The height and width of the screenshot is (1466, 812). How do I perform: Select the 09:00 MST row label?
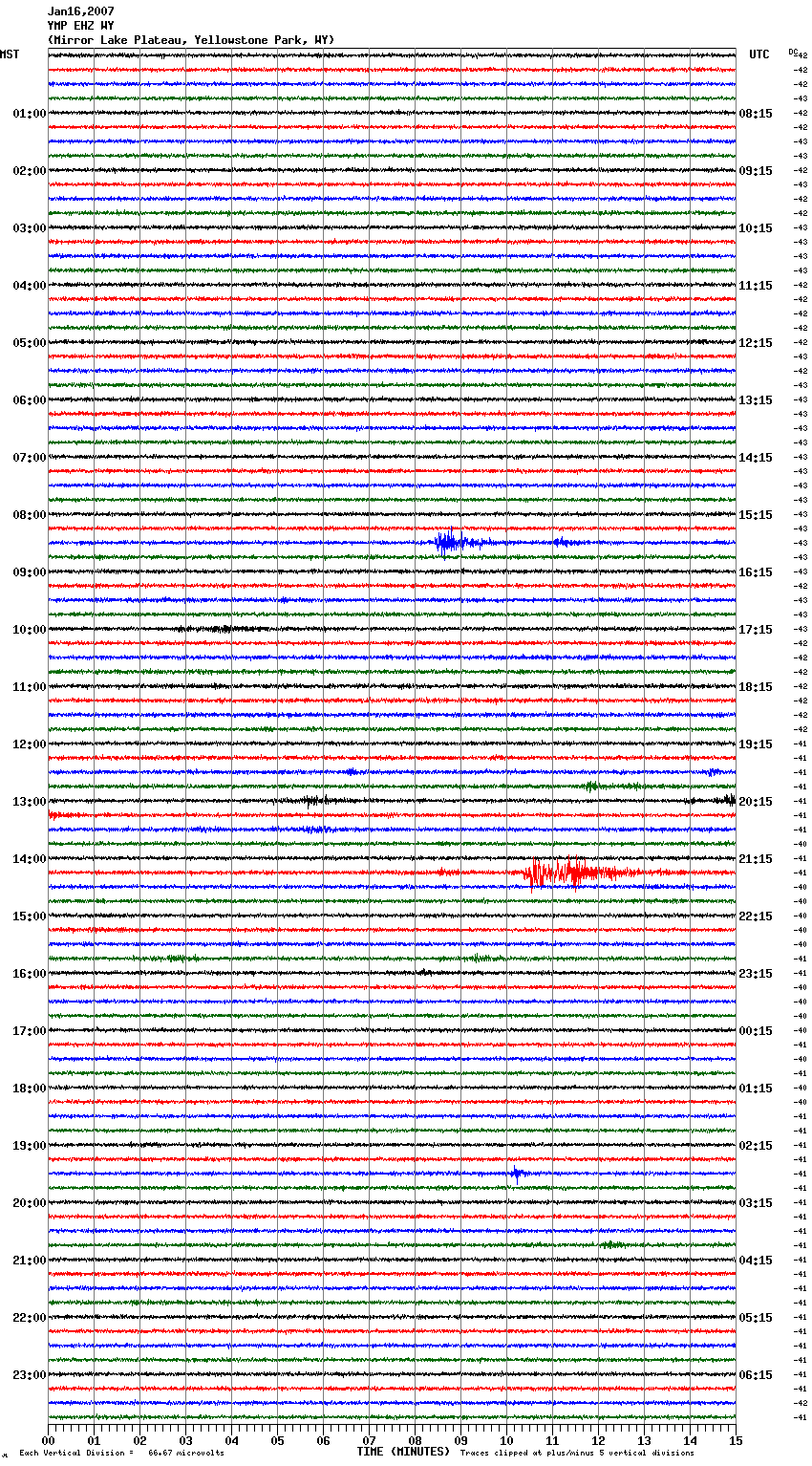30,572
